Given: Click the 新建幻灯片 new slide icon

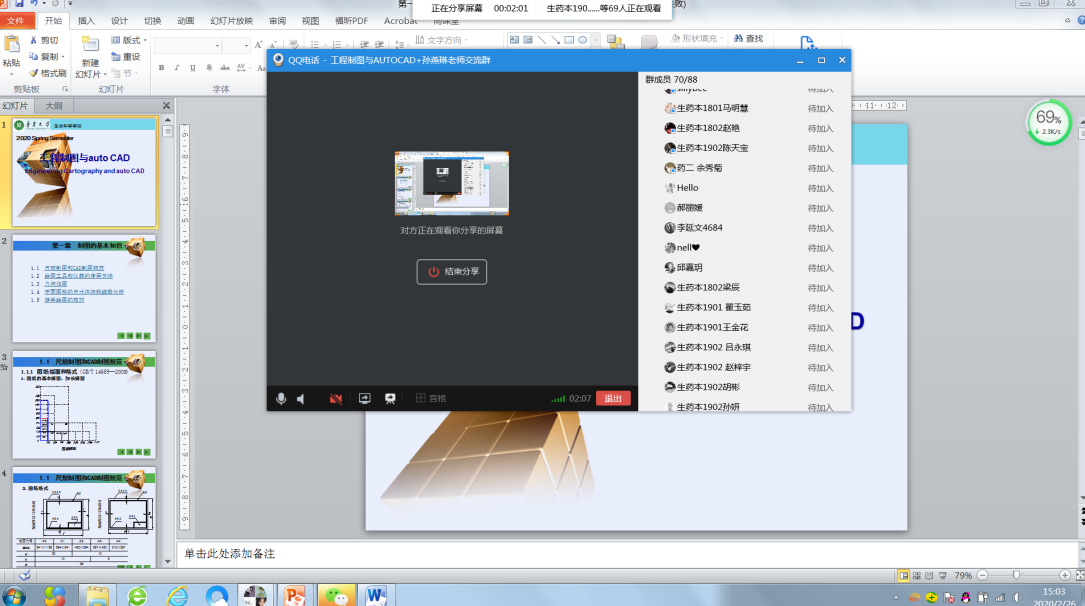Looking at the screenshot, I should (x=91, y=46).
